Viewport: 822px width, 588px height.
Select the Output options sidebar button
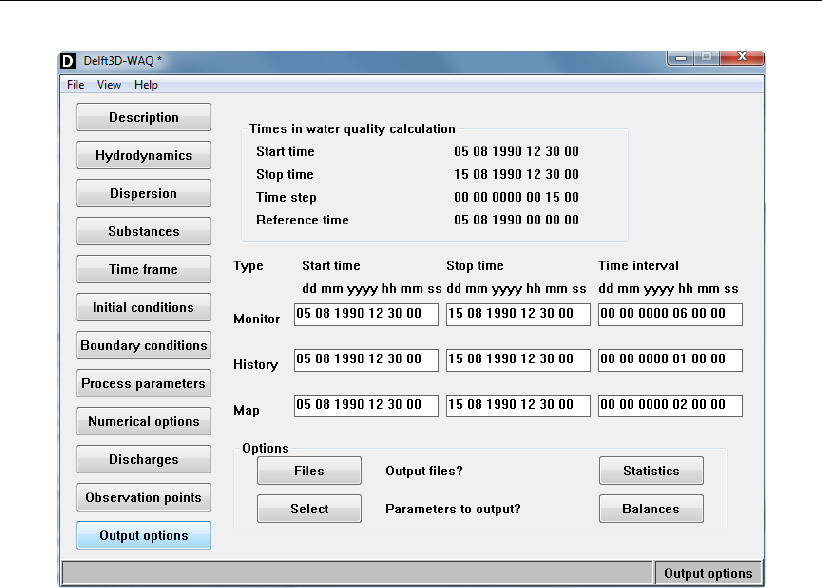144,535
